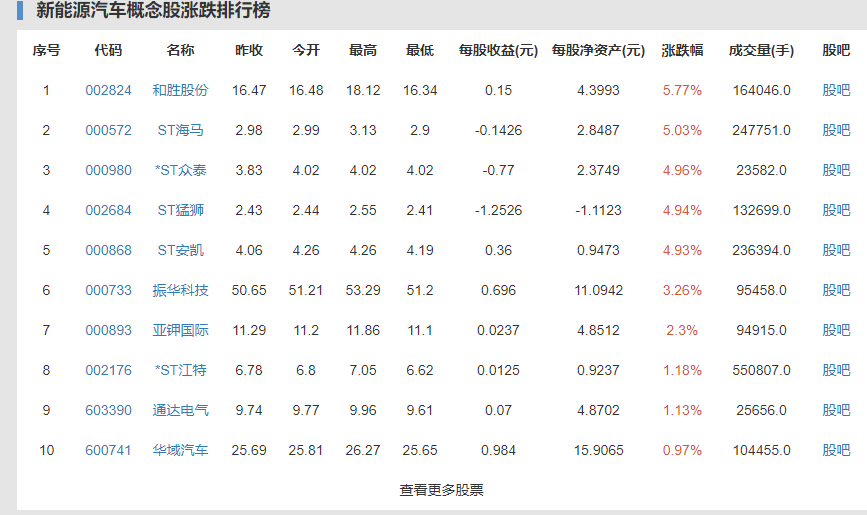Click the 每股净资产(元) column header
This screenshot has height=515, width=867.
click(598, 50)
